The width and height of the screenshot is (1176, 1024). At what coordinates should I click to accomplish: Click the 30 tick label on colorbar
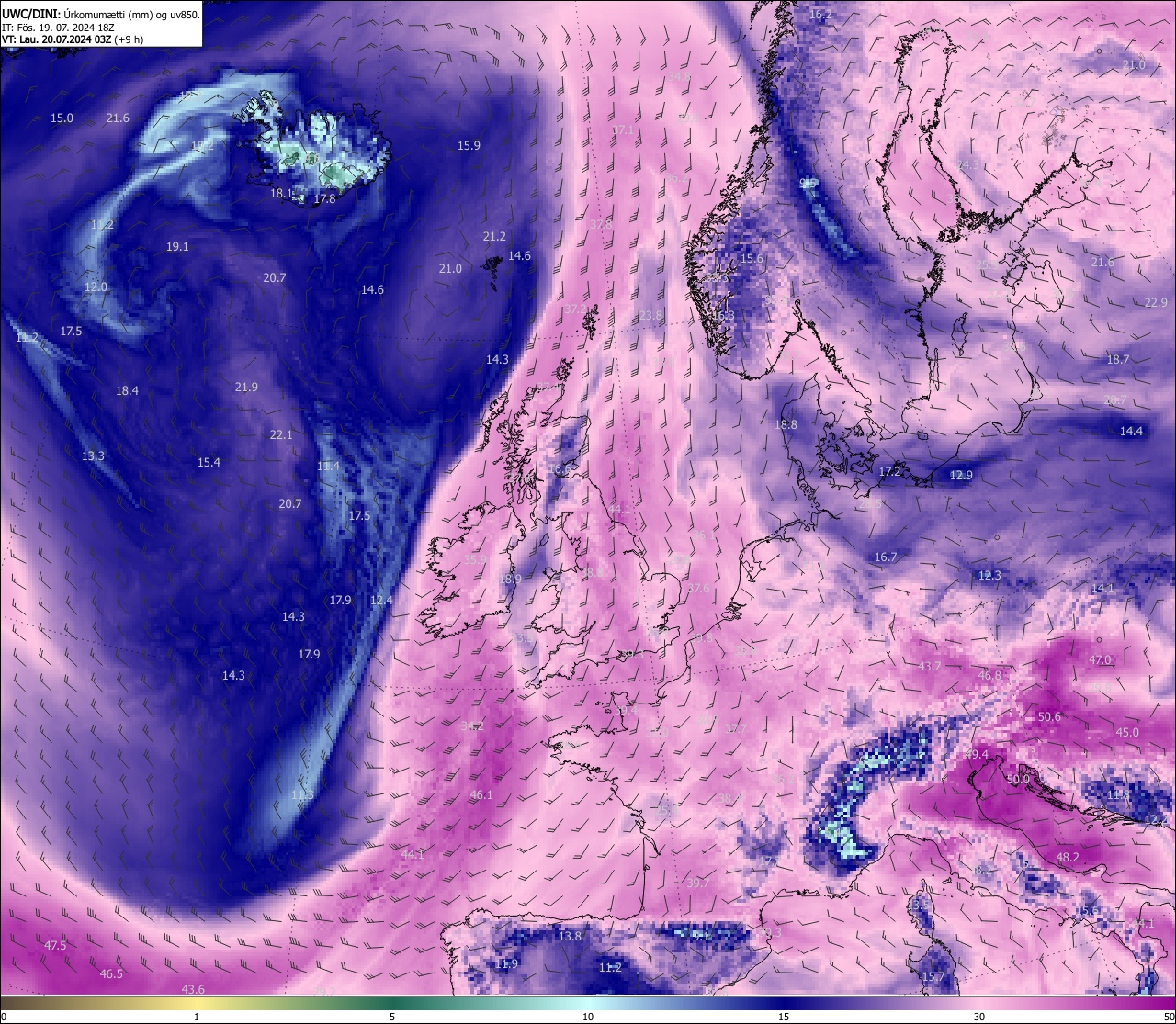(x=979, y=1017)
